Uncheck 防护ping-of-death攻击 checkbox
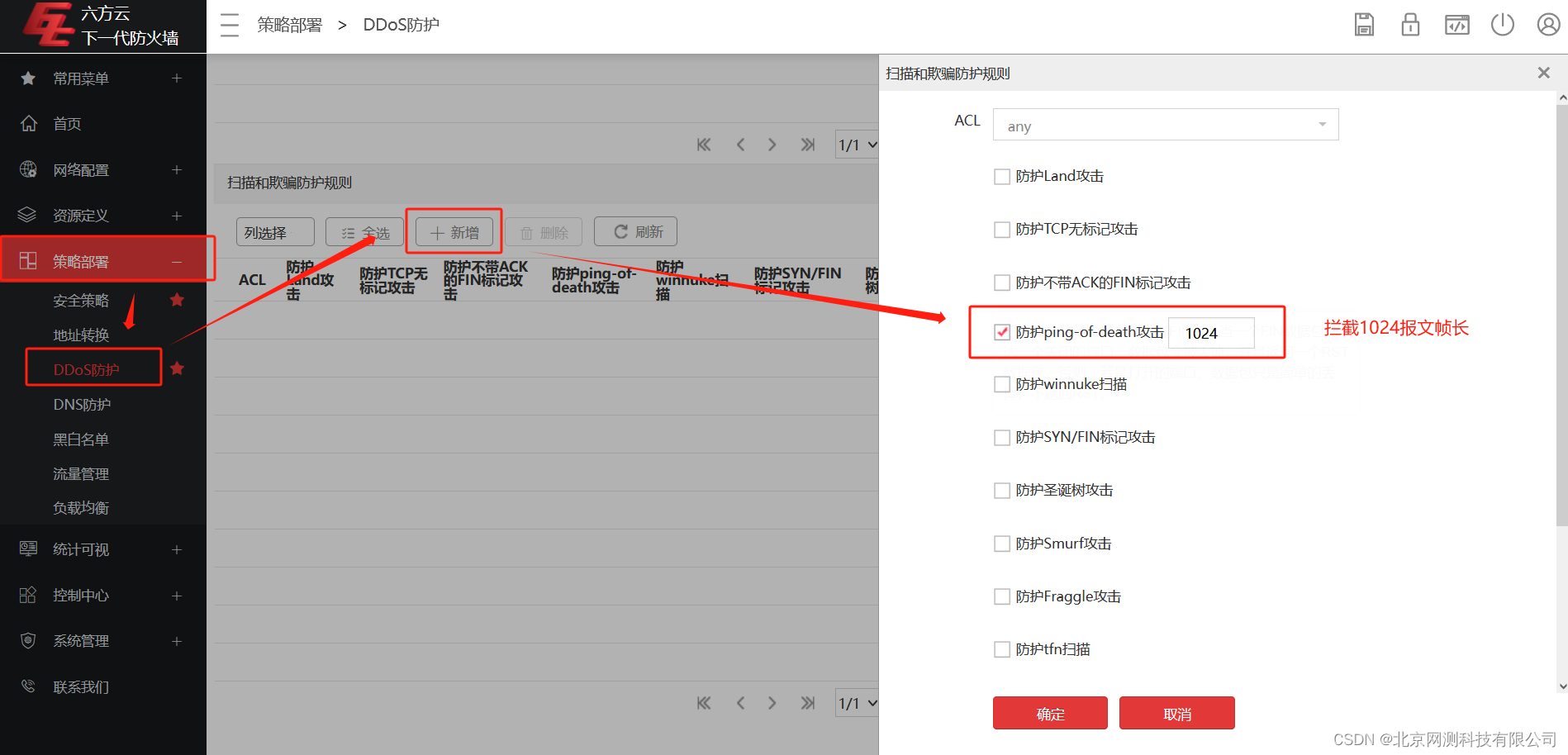 [1002, 332]
